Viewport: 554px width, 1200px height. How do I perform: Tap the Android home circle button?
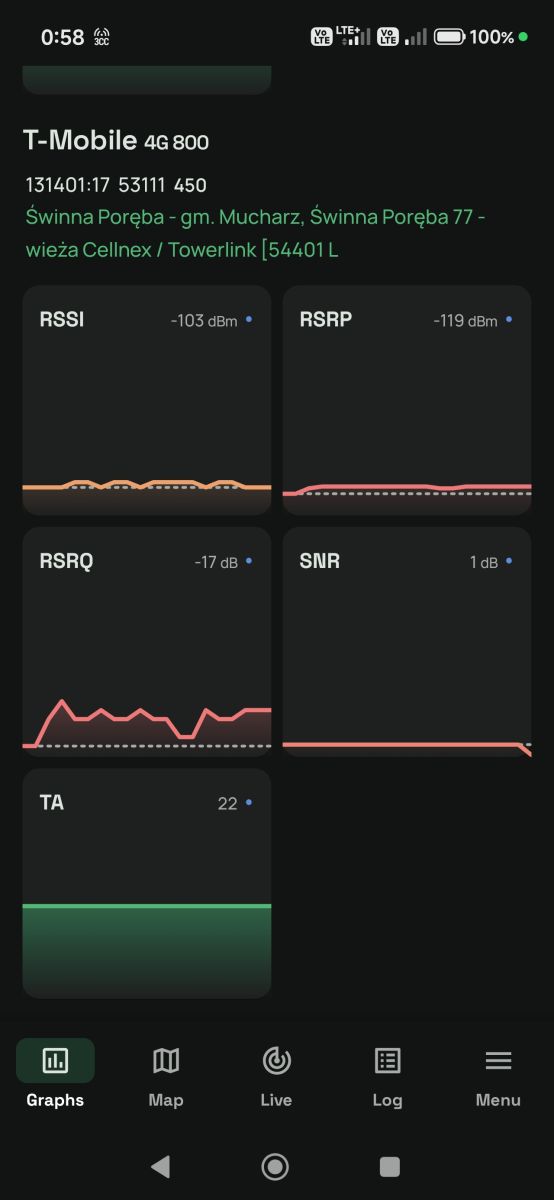pos(275,1166)
